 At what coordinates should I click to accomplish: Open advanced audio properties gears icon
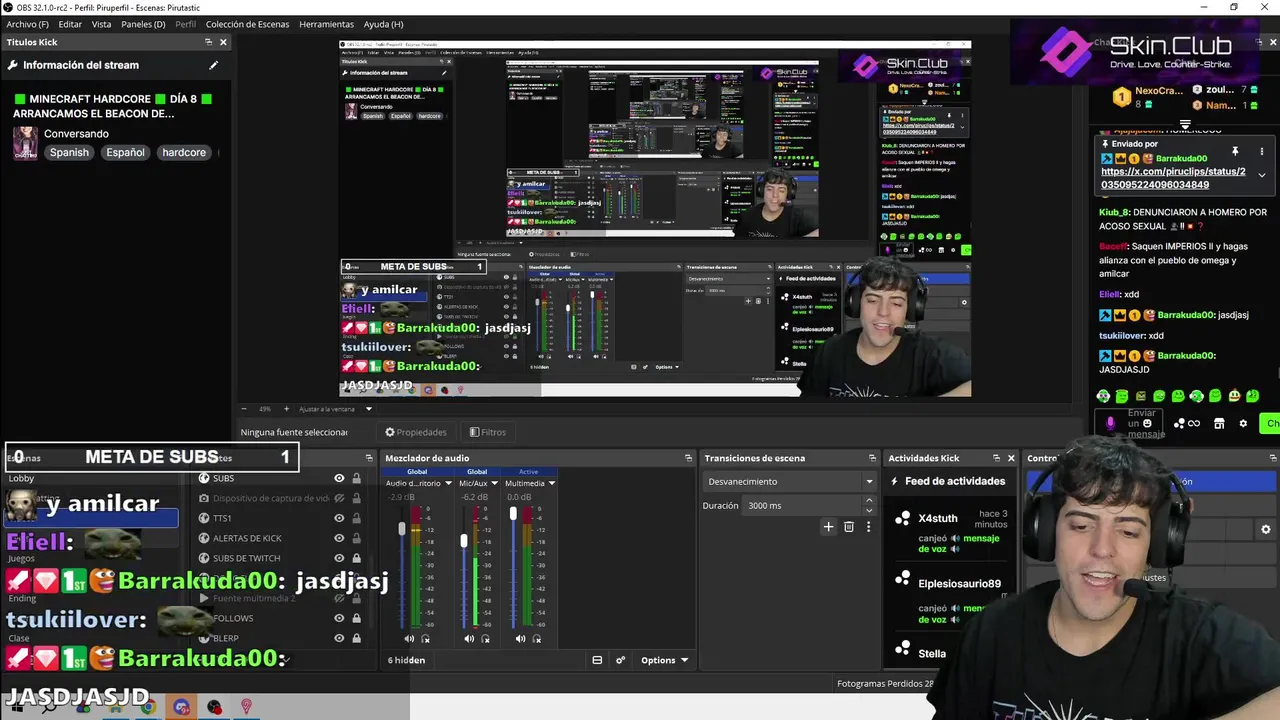click(x=620, y=660)
